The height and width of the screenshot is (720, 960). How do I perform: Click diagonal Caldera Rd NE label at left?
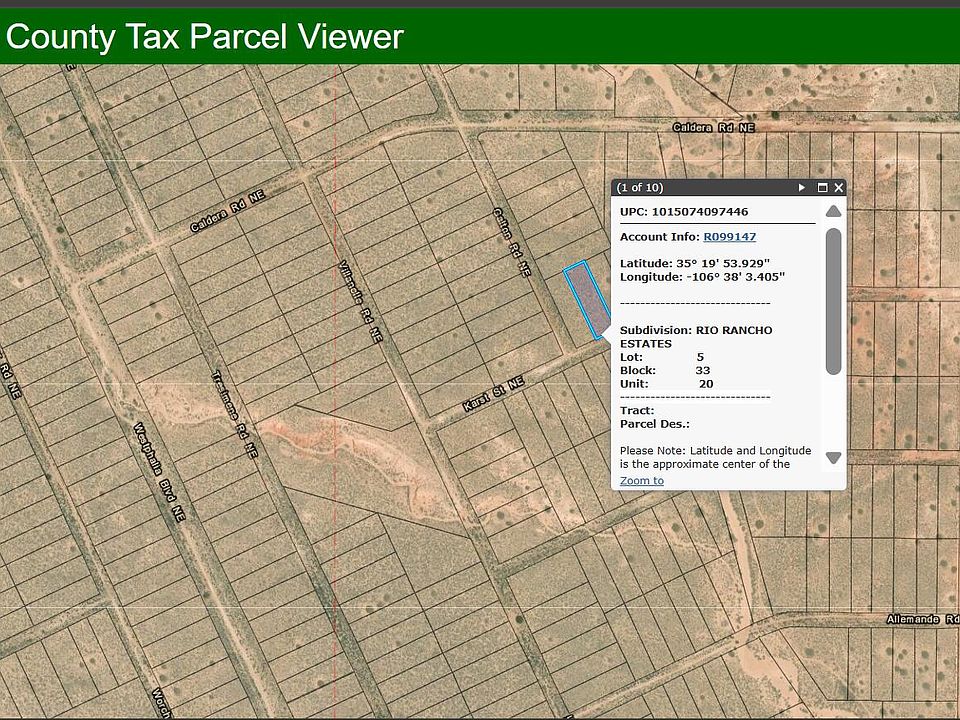pyautogui.click(x=227, y=211)
